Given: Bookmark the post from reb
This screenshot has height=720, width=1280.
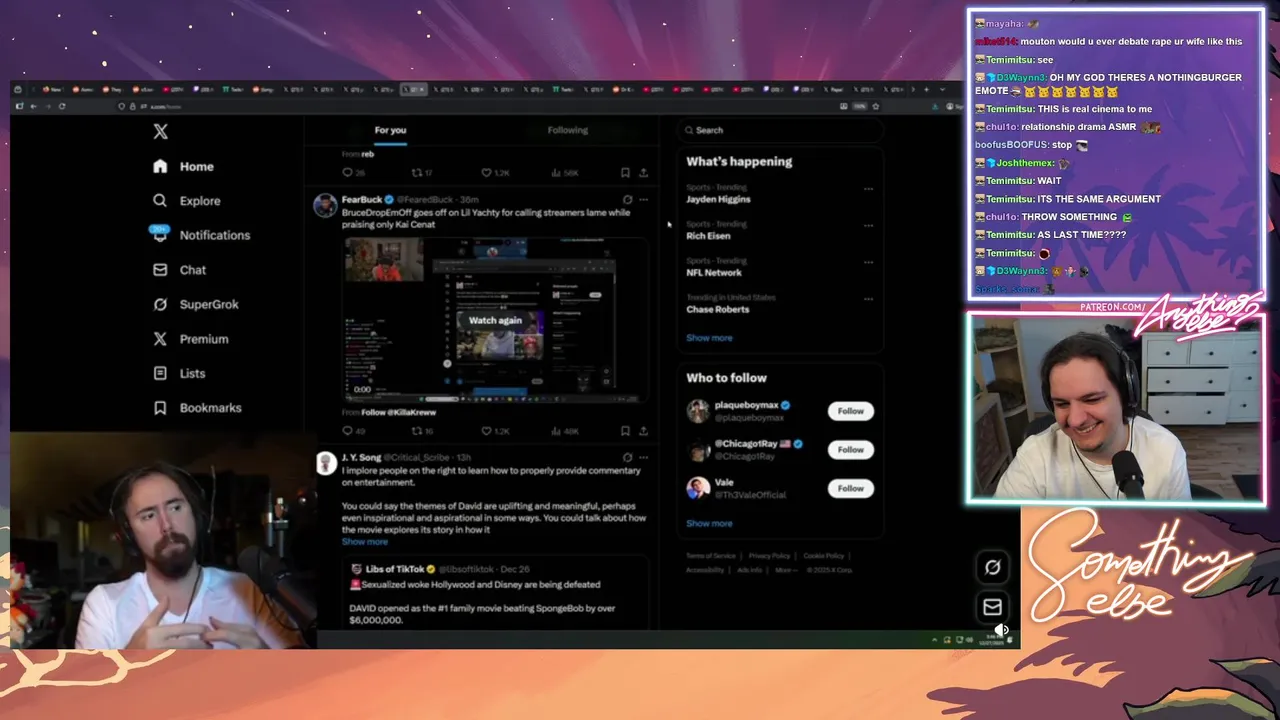Looking at the screenshot, I should tap(625, 172).
